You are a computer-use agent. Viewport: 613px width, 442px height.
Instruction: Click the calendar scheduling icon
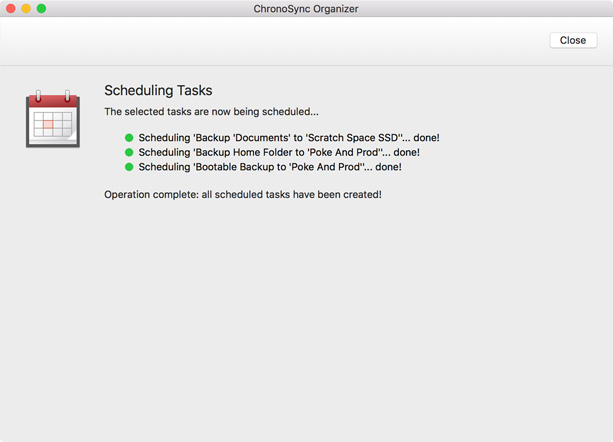(x=53, y=119)
